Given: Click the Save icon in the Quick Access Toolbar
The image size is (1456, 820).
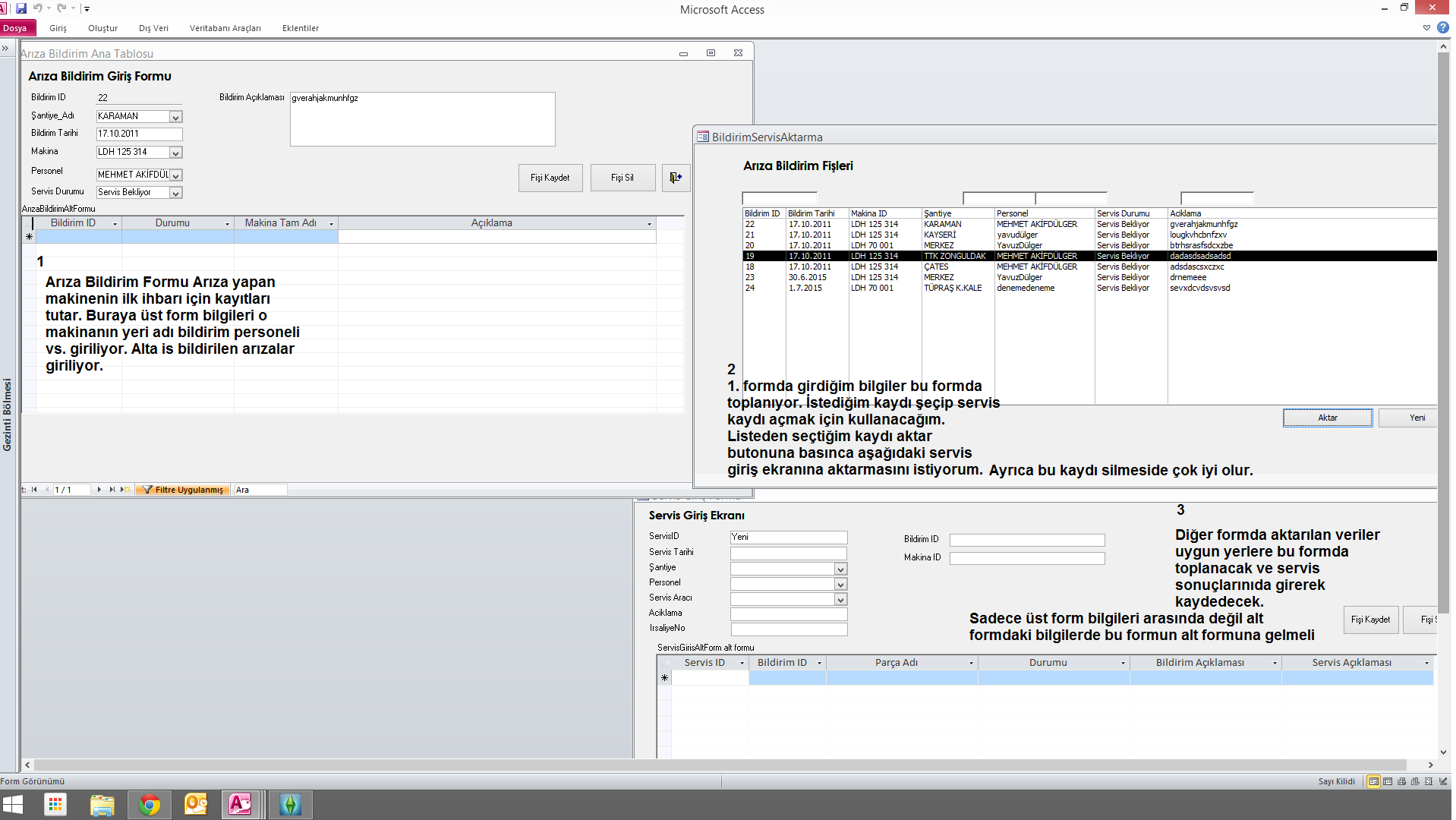Looking at the screenshot, I should (21, 8).
